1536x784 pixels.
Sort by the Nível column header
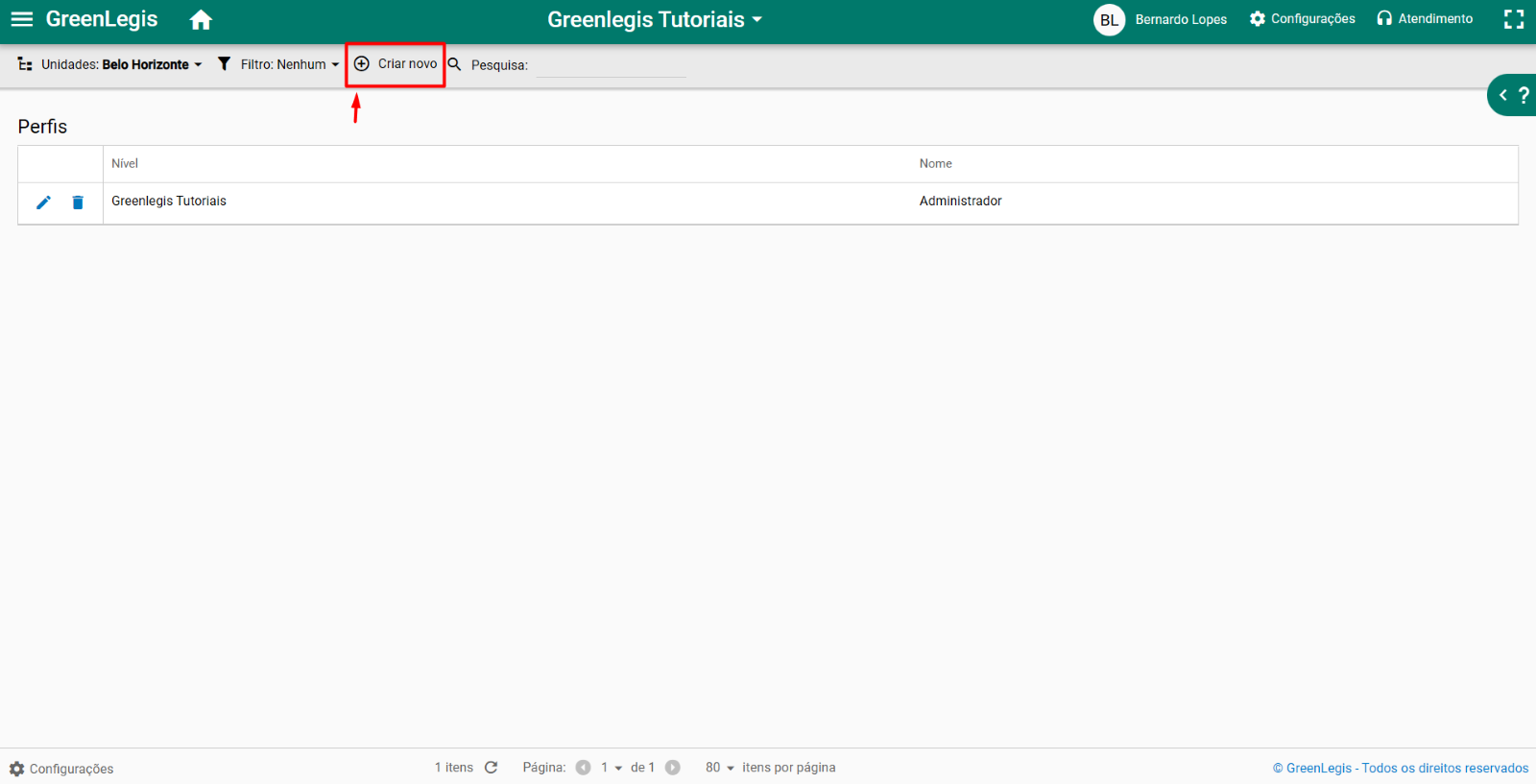(125, 164)
